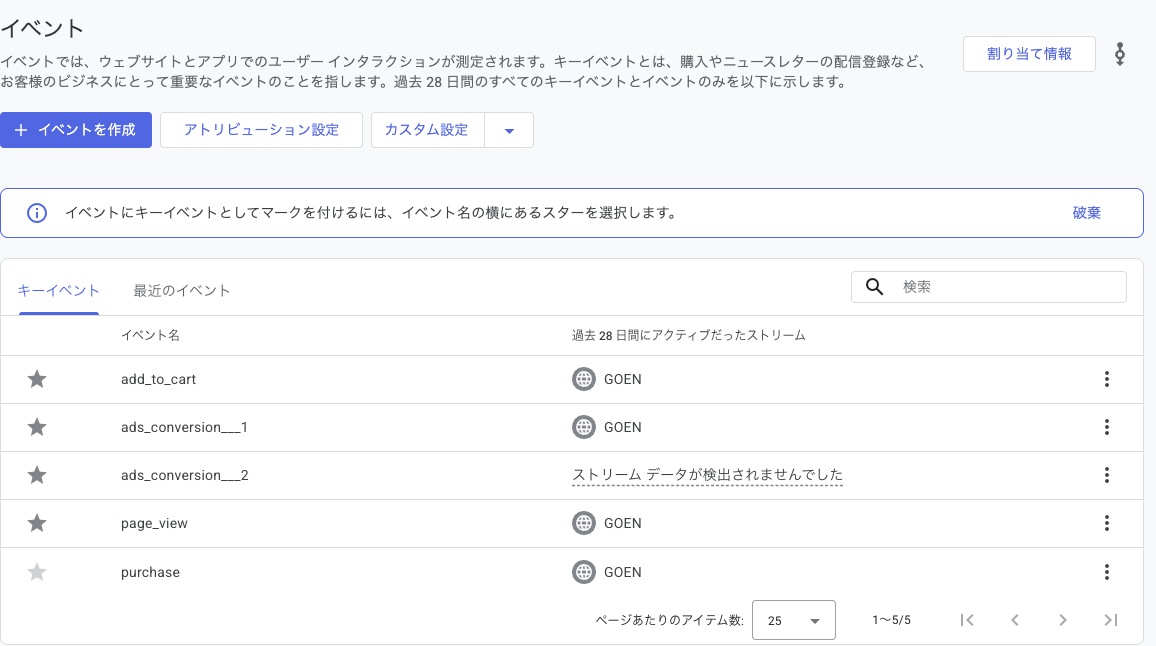Viewport: 1156px width, 646px height.
Task: Open more options menu for page_view row
Action: click(1107, 523)
